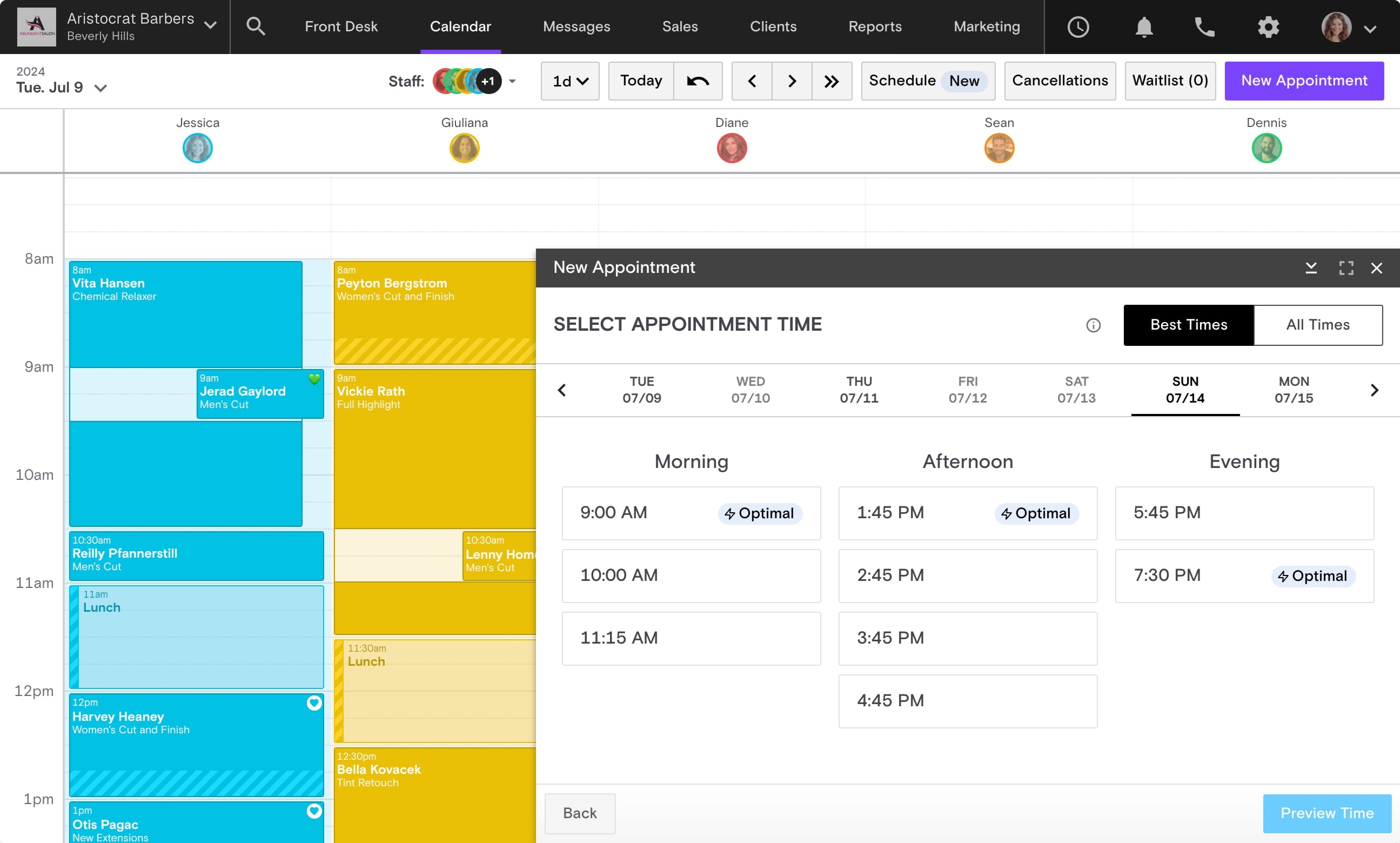Show next week of appointment dates
The image size is (1400, 843).
[x=1375, y=390]
